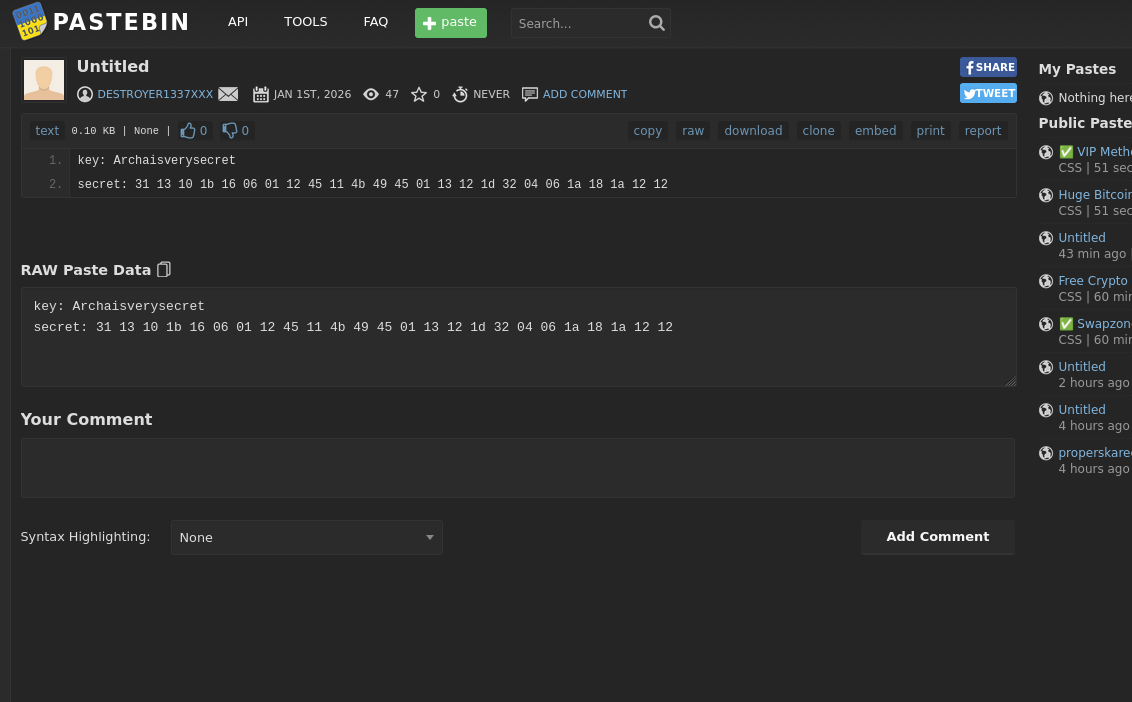
Task: Click the thumbs up like icon
Action: [188, 131]
